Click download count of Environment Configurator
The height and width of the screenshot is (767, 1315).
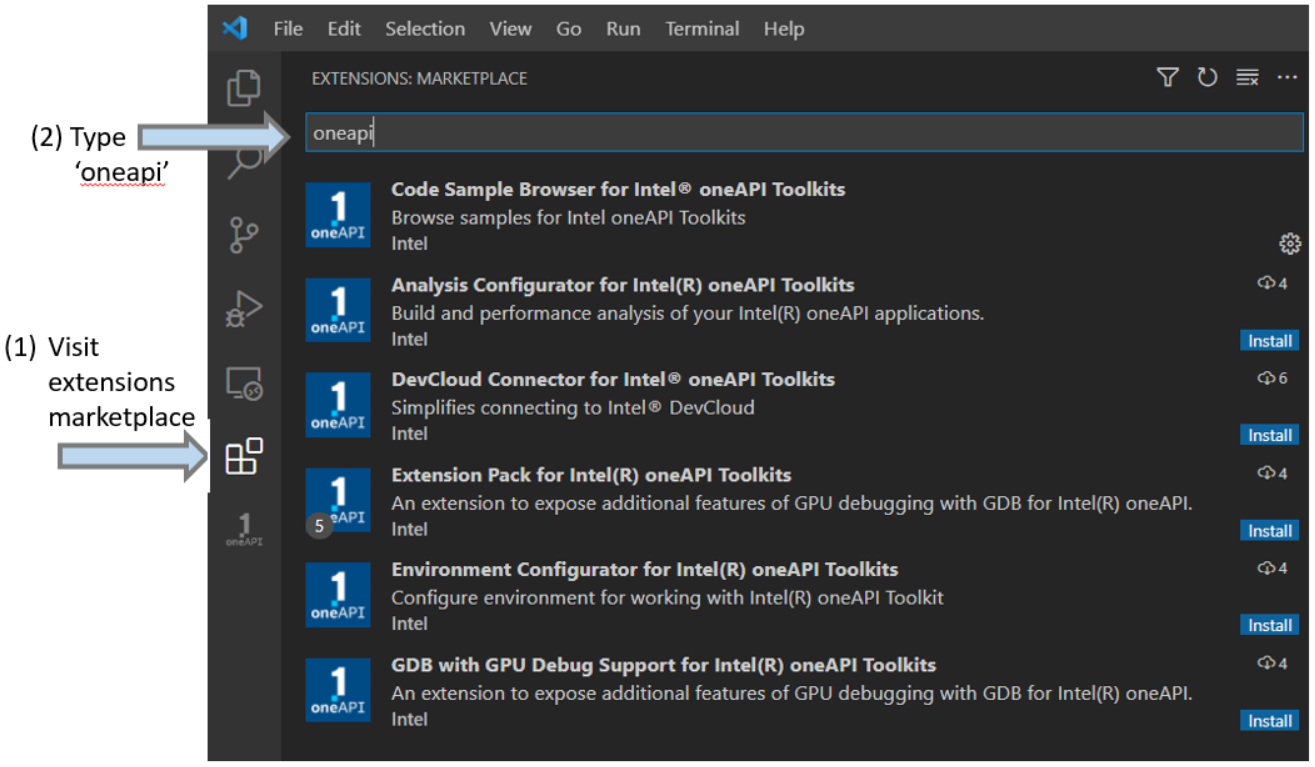tap(1273, 568)
